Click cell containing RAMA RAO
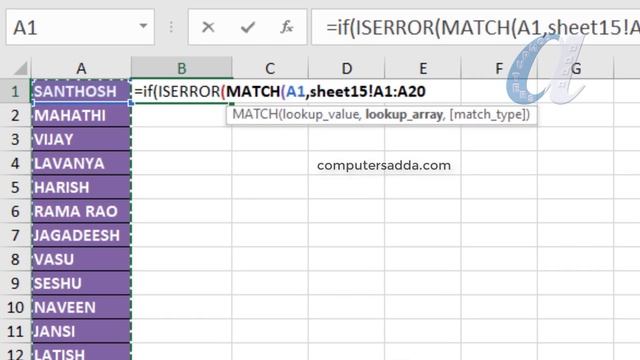This screenshot has height=360, width=640. click(x=81, y=211)
